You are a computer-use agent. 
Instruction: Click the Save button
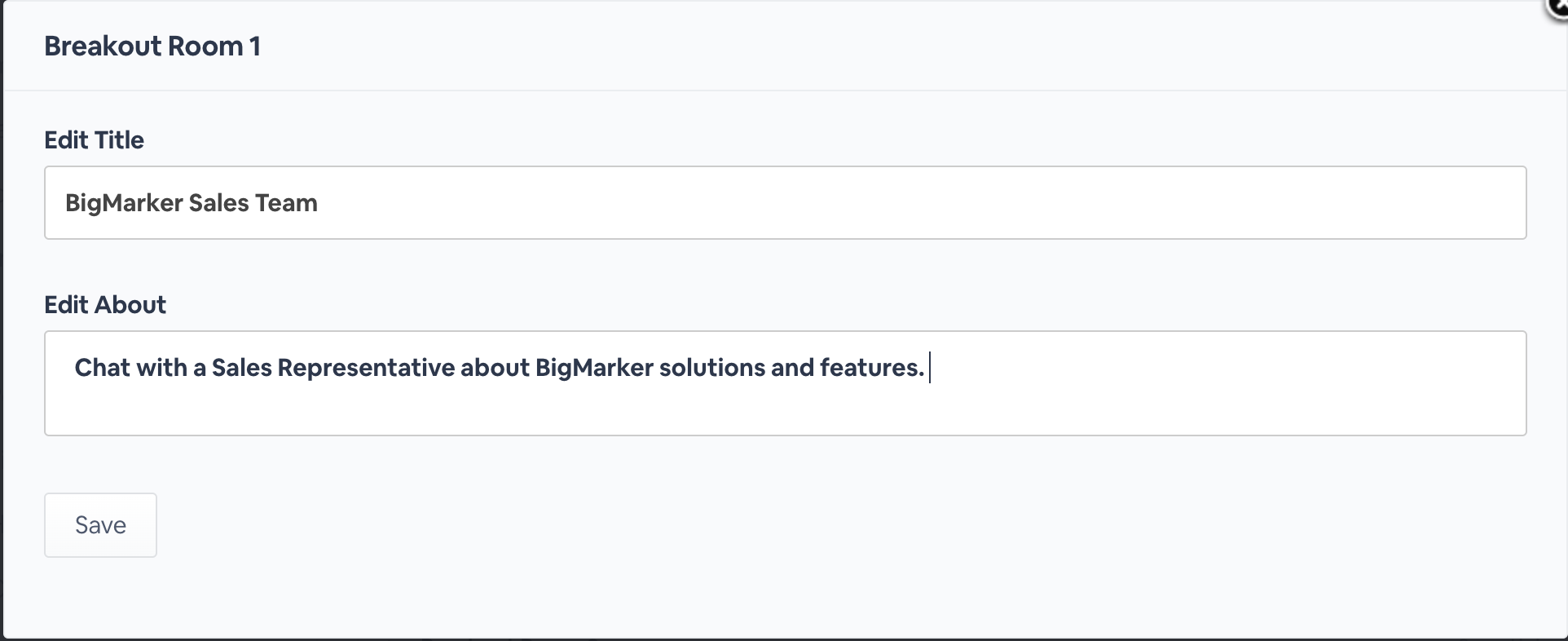click(x=100, y=525)
